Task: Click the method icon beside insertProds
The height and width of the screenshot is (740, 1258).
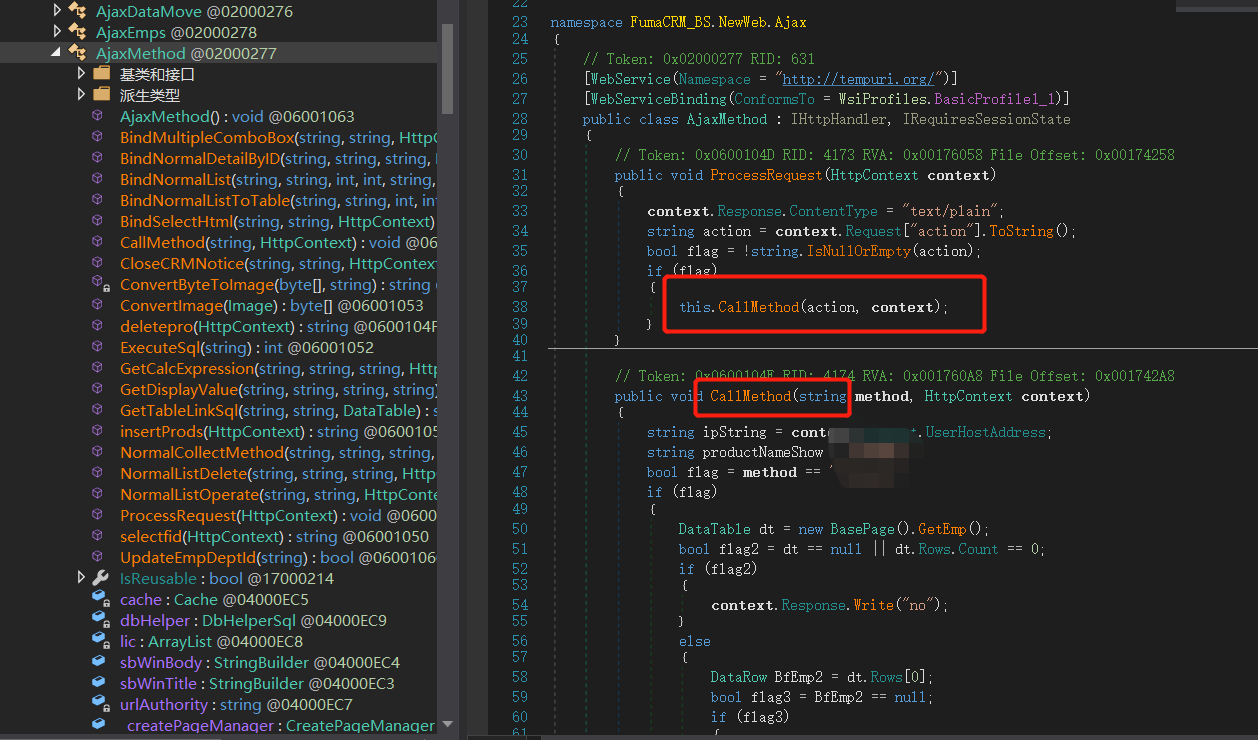Action: [x=97, y=431]
